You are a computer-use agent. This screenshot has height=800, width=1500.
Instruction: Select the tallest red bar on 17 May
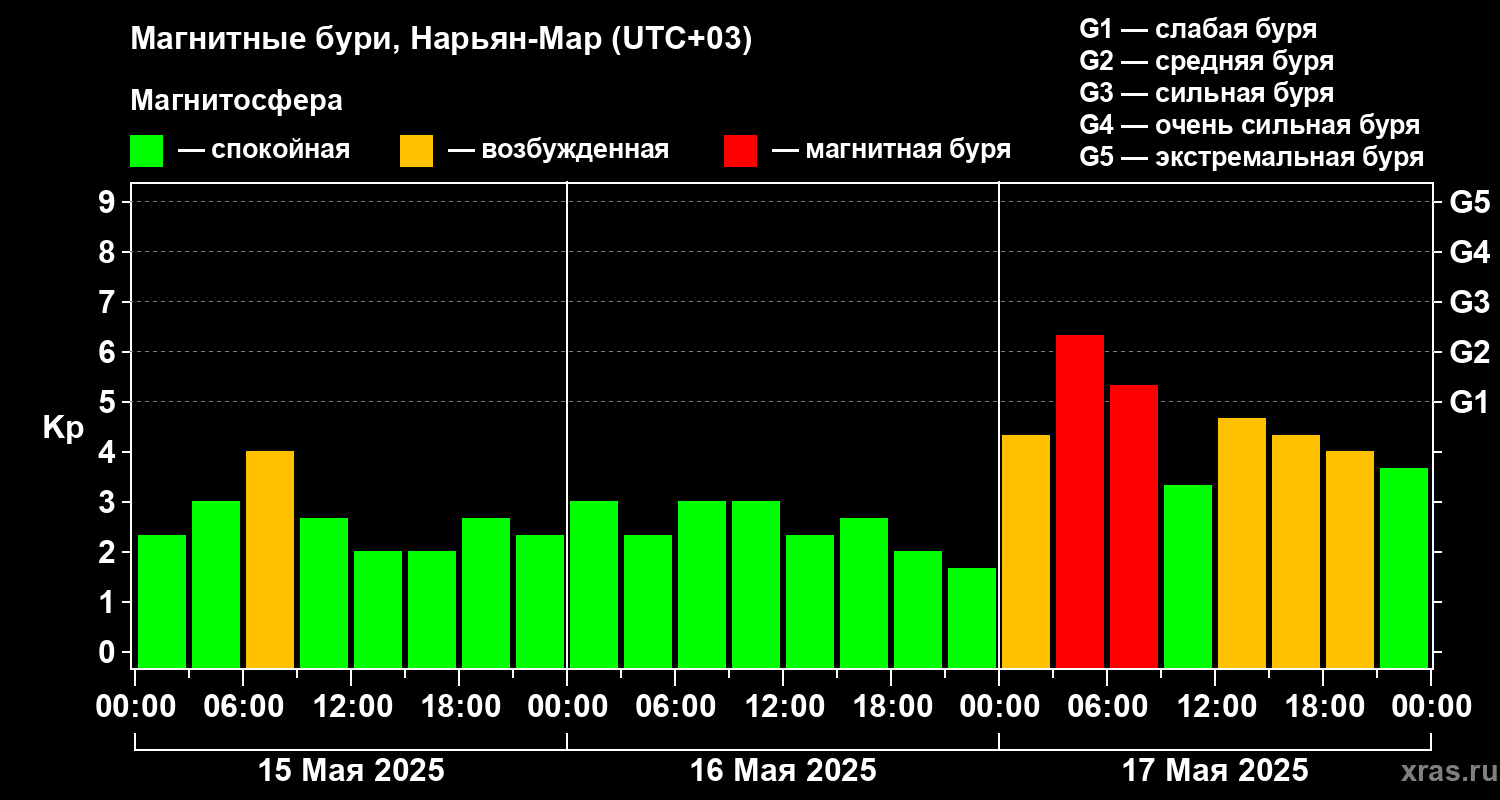click(x=1080, y=501)
